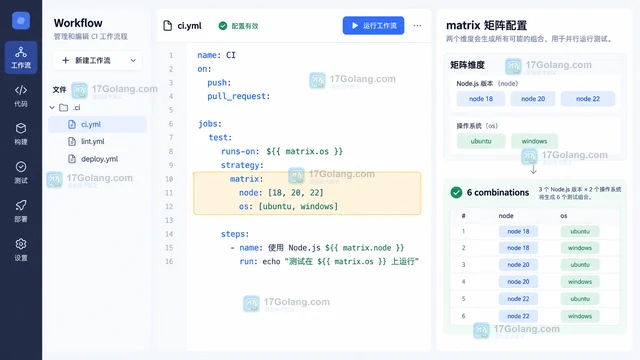640x360 pixels.
Task: Open the three-dot more options menu
Action: pyautogui.click(x=417, y=25)
